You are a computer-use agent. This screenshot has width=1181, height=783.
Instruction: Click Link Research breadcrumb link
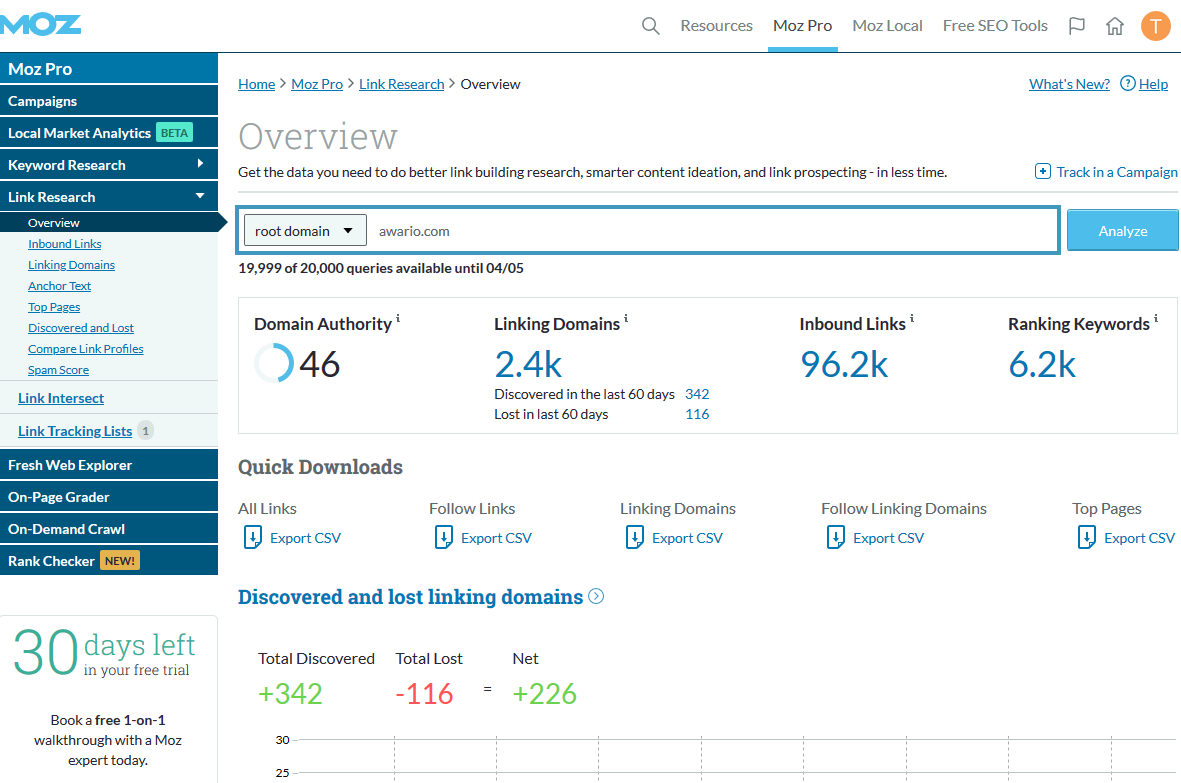pyautogui.click(x=401, y=84)
